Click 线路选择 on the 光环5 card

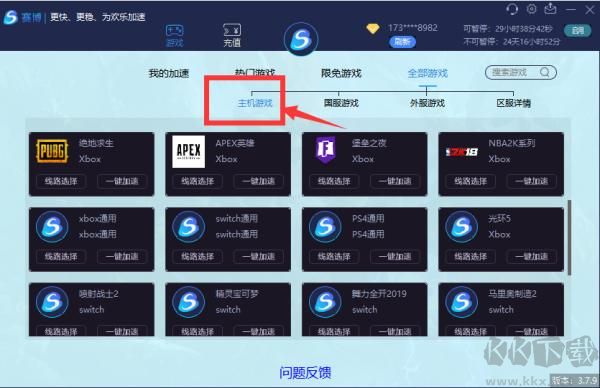[471, 256]
